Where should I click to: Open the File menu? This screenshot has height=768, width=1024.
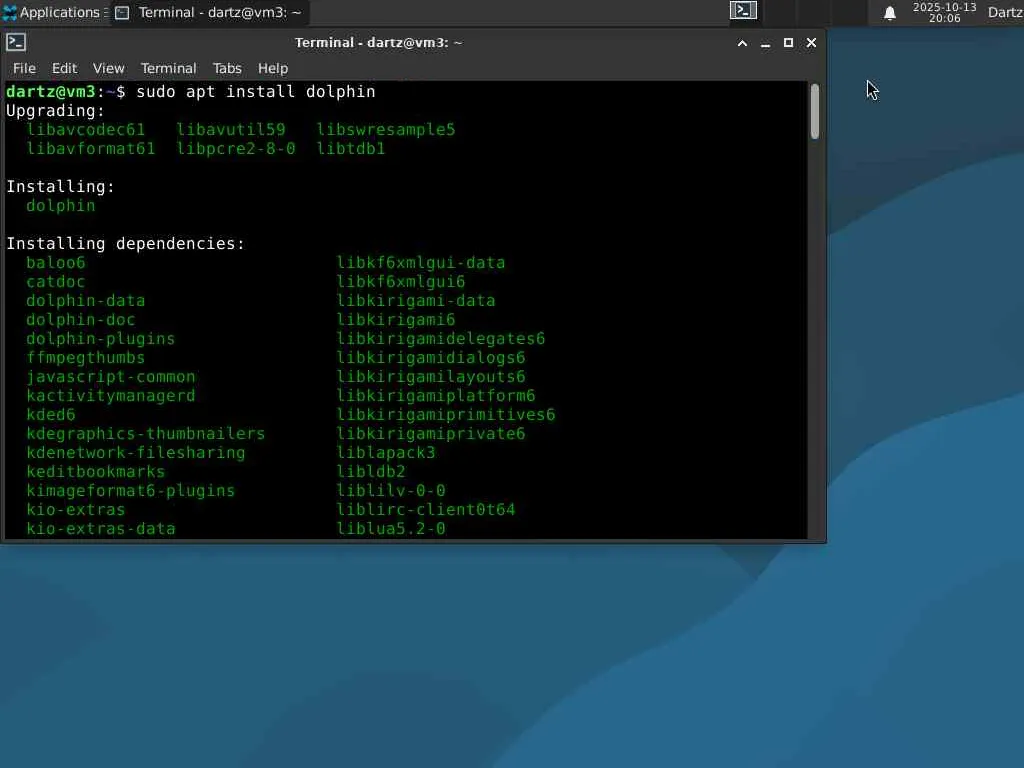click(24, 69)
